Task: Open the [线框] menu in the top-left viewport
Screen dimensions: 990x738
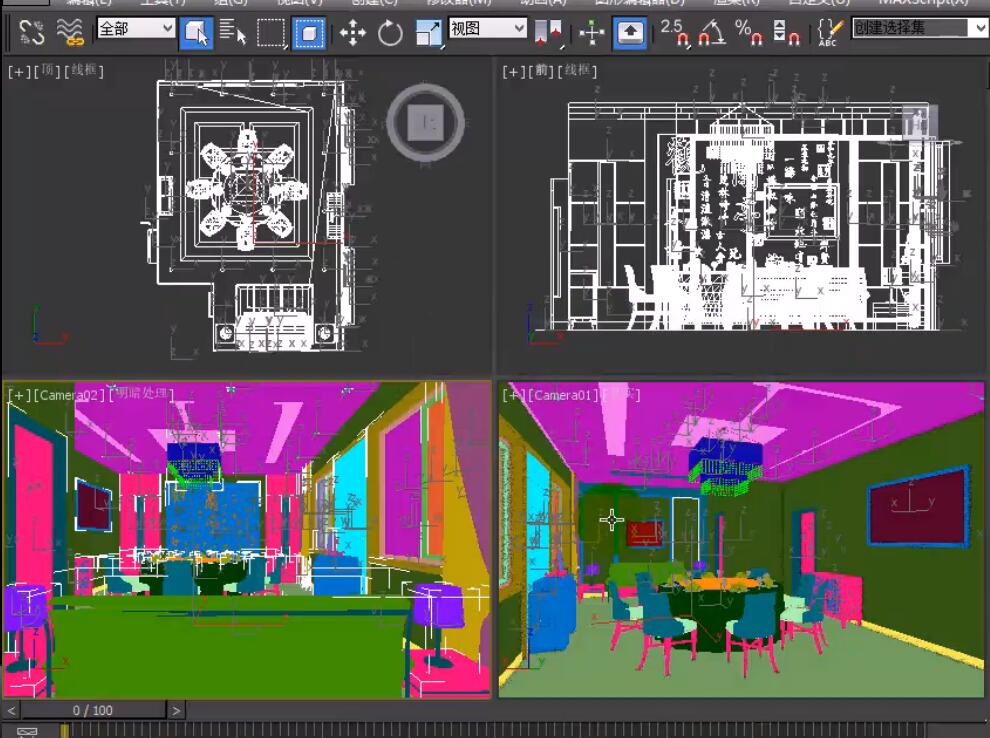Action: coord(84,71)
